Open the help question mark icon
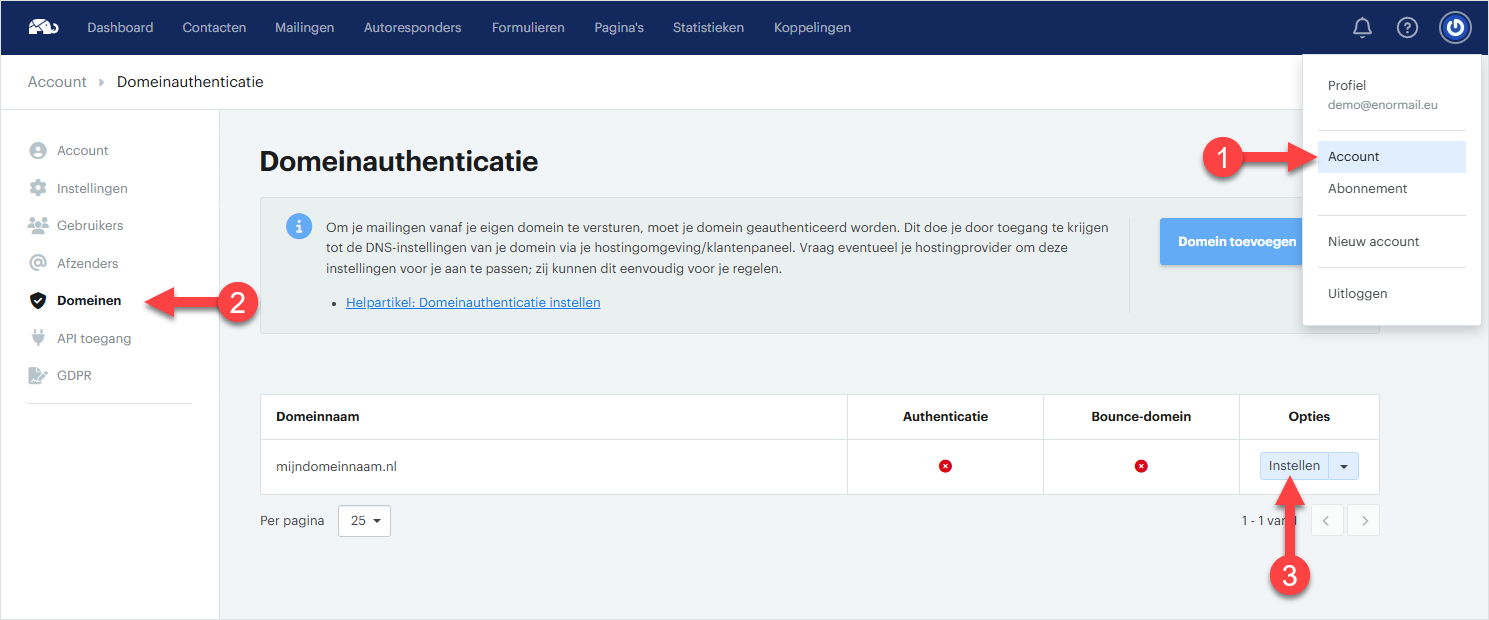The image size is (1489, 620). click(x=1407, y=28)
